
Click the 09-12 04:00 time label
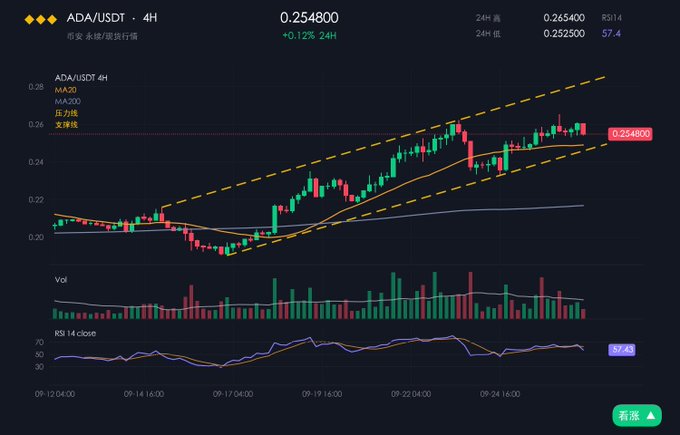click(55, 394)
